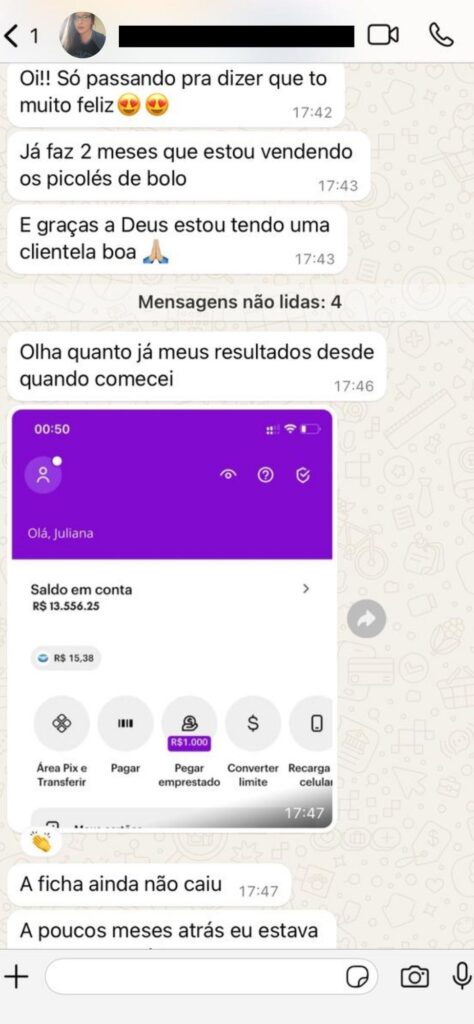Start a voice call via phone icon
Viewport: 474px width, 1024px height.
tap(441, 35)
